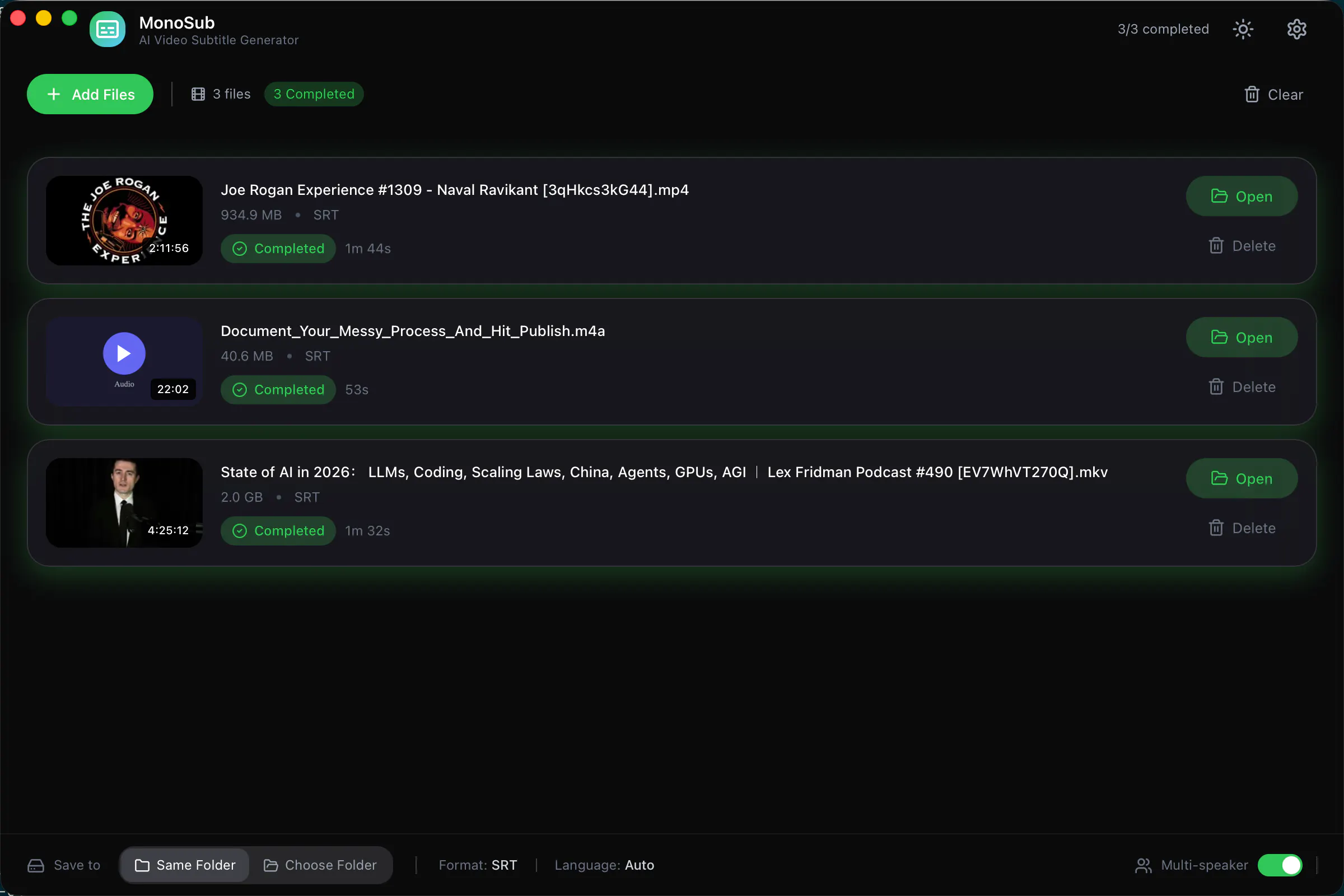Toggle light/dark theme sun icon

1243,29
